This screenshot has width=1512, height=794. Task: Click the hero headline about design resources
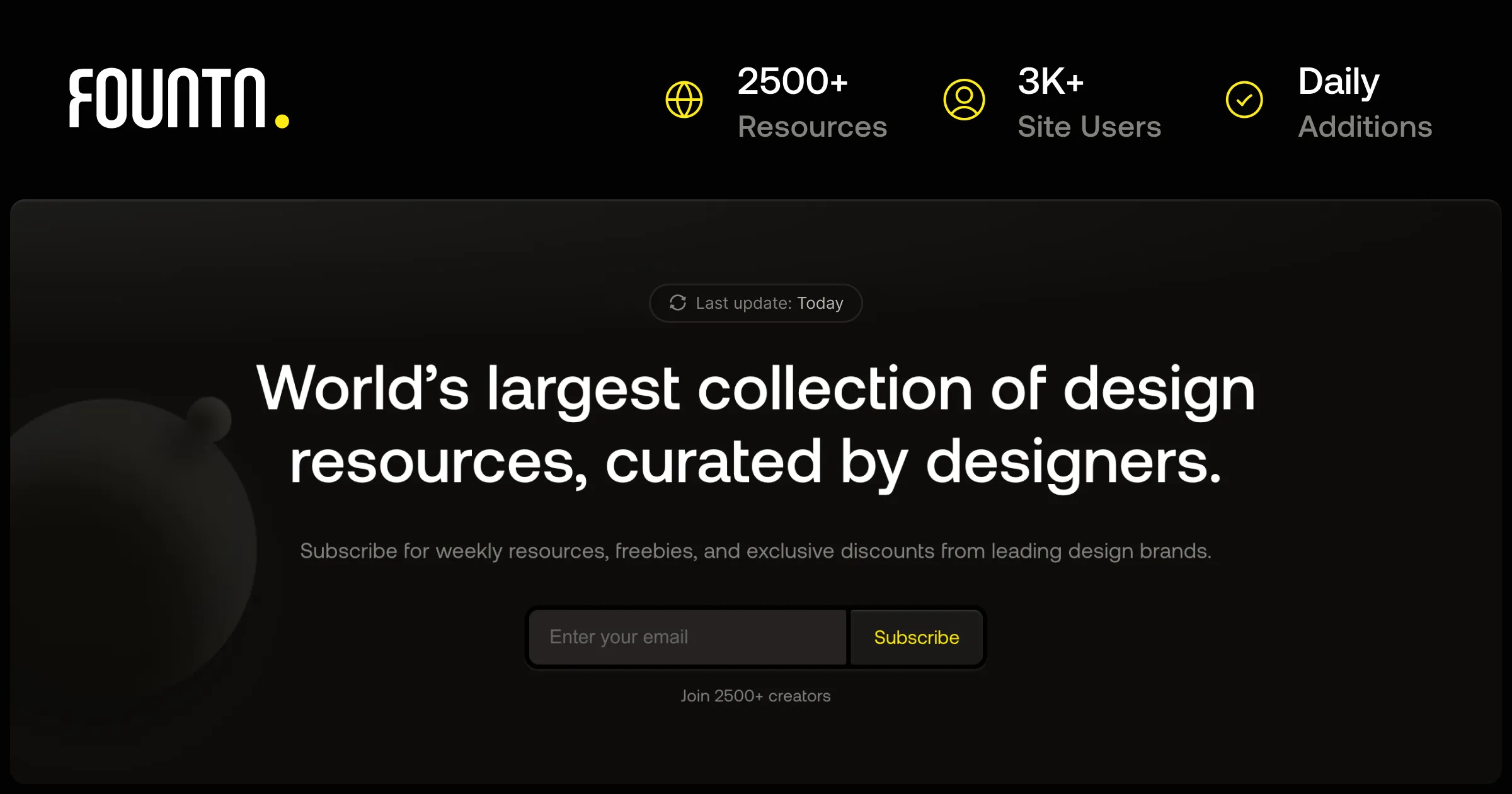pyautogui.click(x=756, y=425)
